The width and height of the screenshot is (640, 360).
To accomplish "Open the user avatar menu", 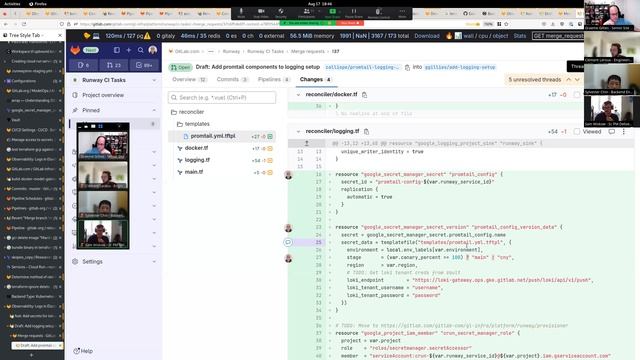I will (153, 50).
